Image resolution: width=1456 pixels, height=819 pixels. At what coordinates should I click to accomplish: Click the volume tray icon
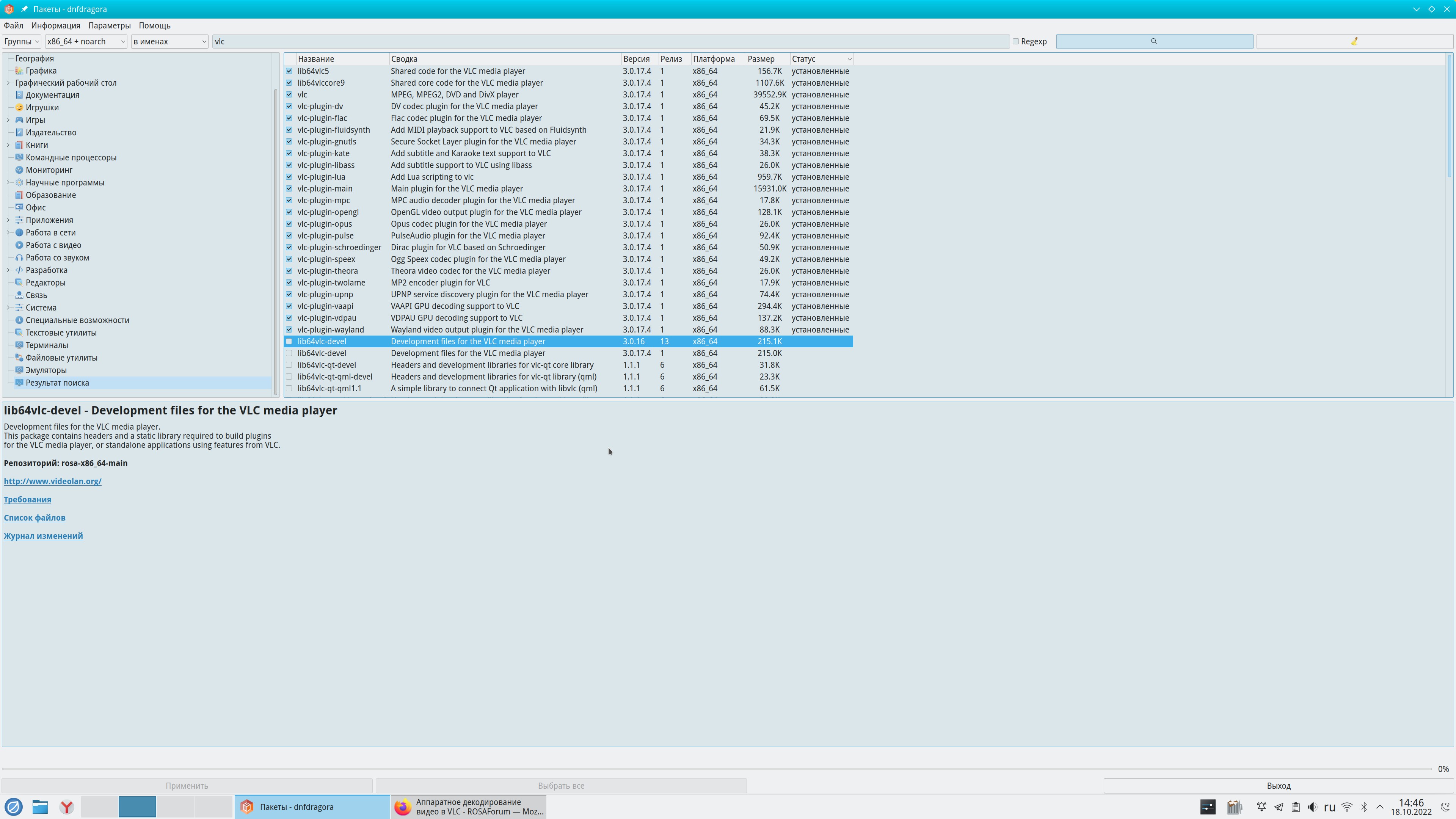click(x=1312, y=807)
